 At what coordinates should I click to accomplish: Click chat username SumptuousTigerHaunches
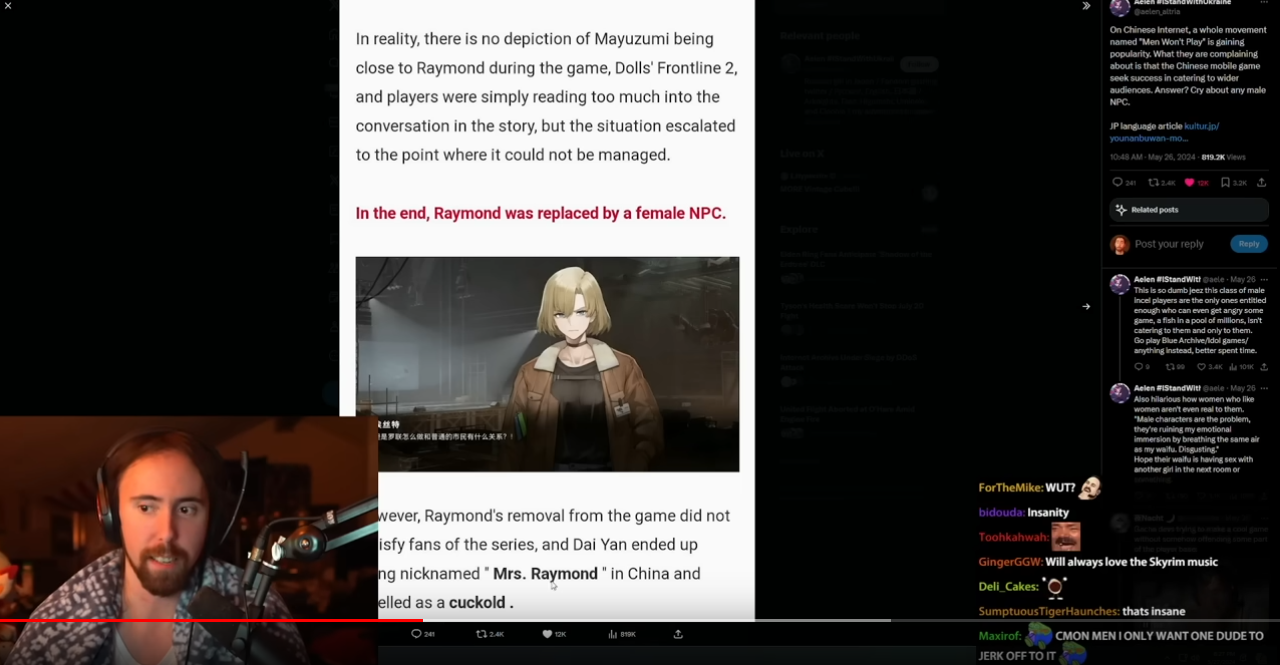click(1048, 611)
